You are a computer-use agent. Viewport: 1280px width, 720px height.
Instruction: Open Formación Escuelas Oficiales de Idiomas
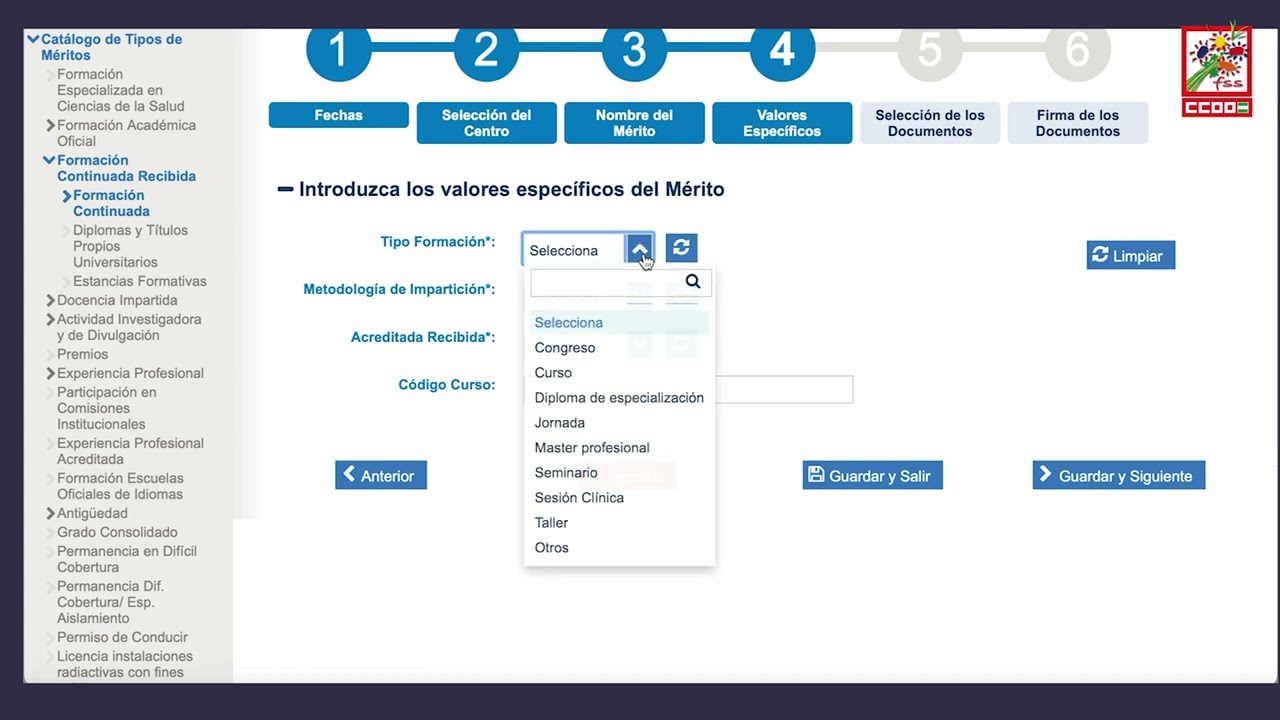pos(120,486)
